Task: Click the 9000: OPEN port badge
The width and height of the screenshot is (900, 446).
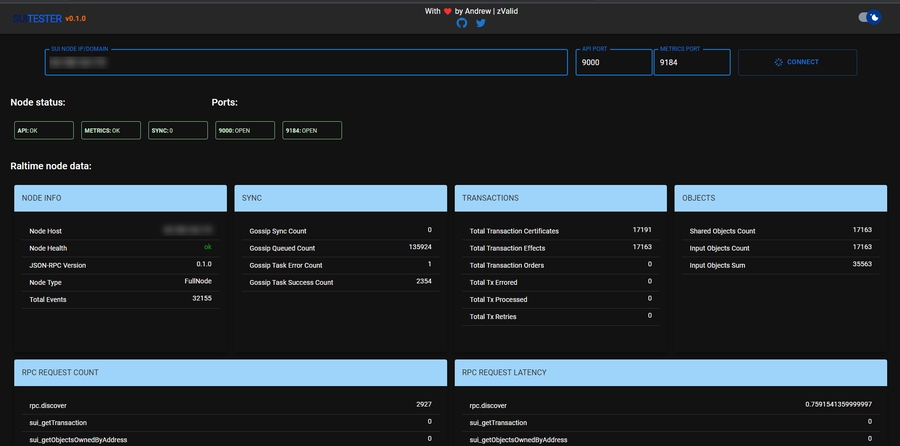Action: pos(244,130)
